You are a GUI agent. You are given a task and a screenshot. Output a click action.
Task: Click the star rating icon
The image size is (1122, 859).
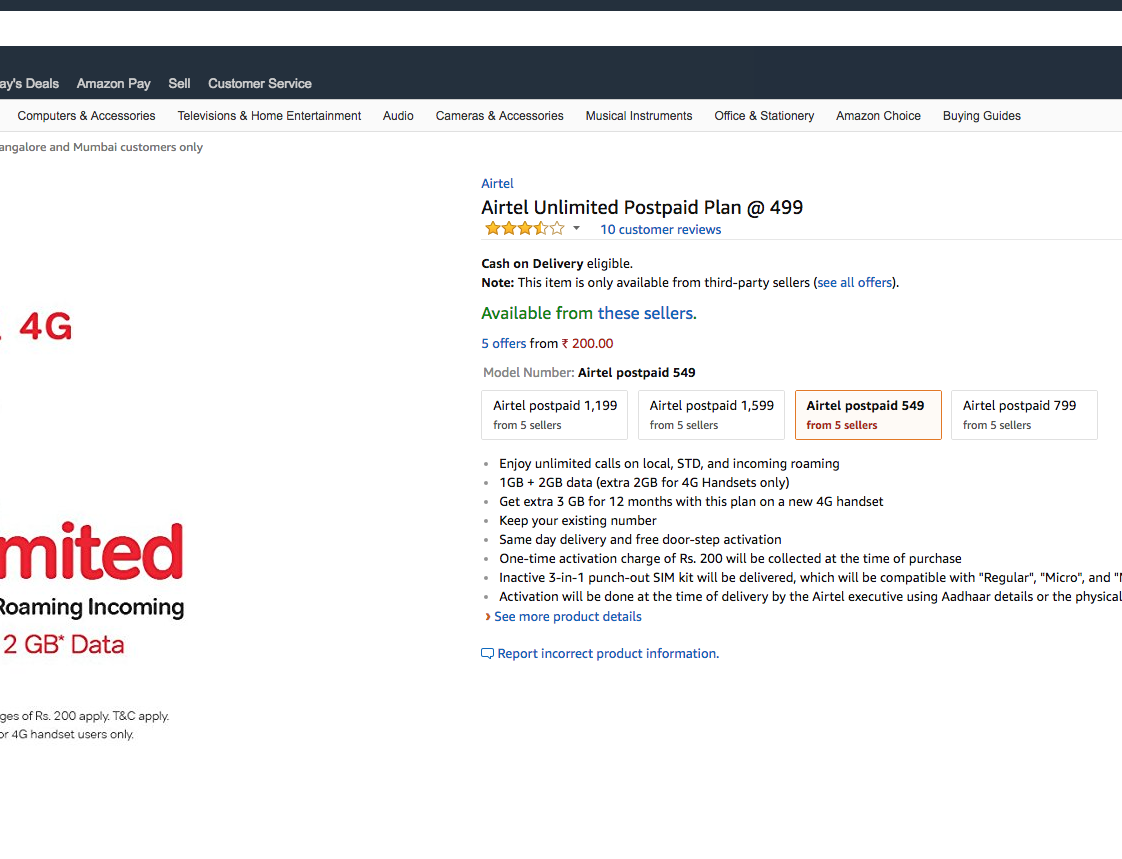point(524,229)
